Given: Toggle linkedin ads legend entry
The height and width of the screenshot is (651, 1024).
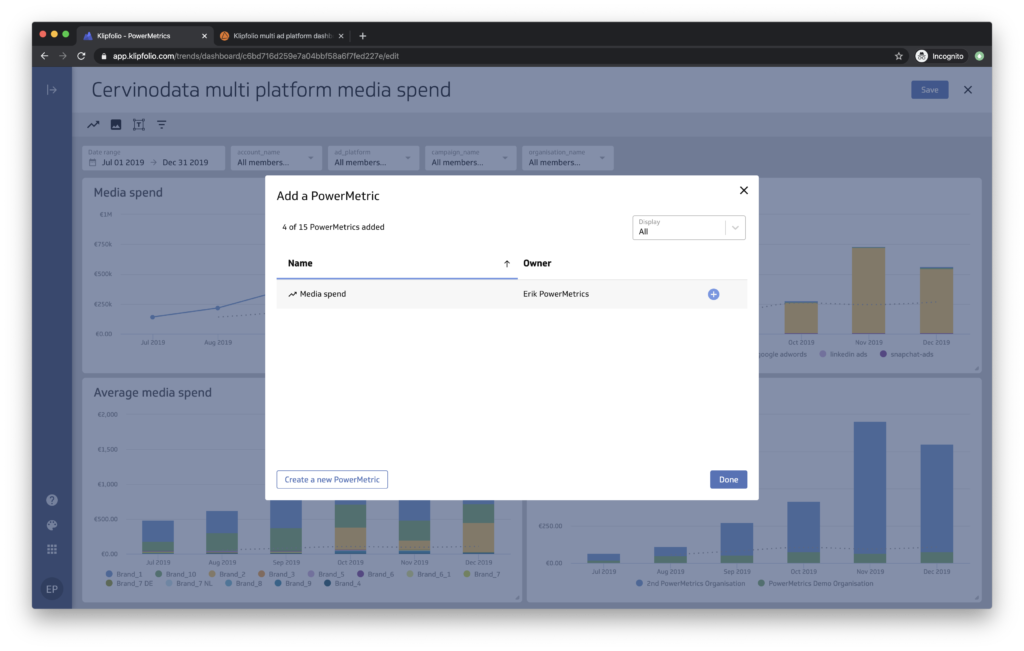Looking at the screenshot, I should tap(844, 354).
